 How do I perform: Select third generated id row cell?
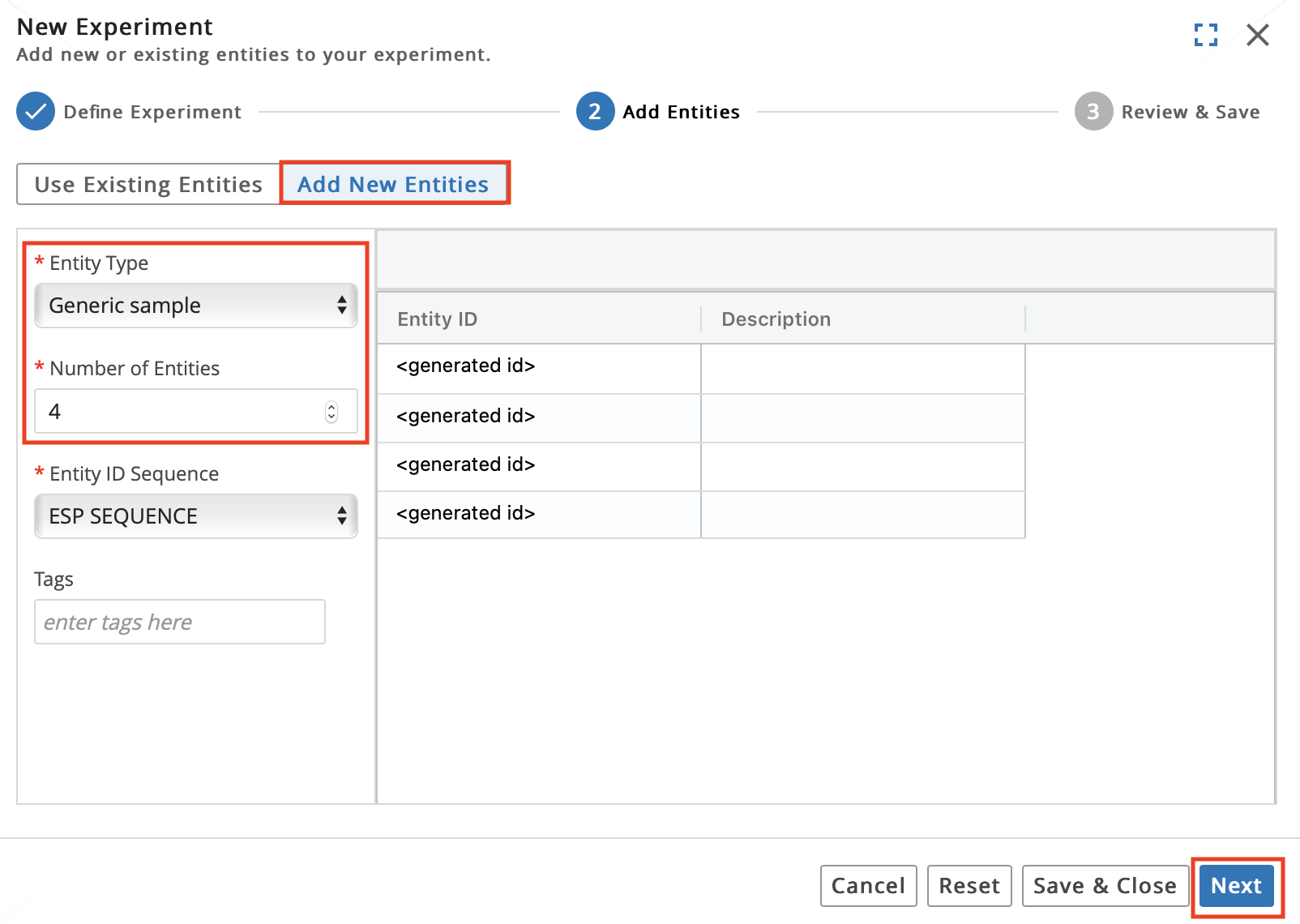coord(539,467)
